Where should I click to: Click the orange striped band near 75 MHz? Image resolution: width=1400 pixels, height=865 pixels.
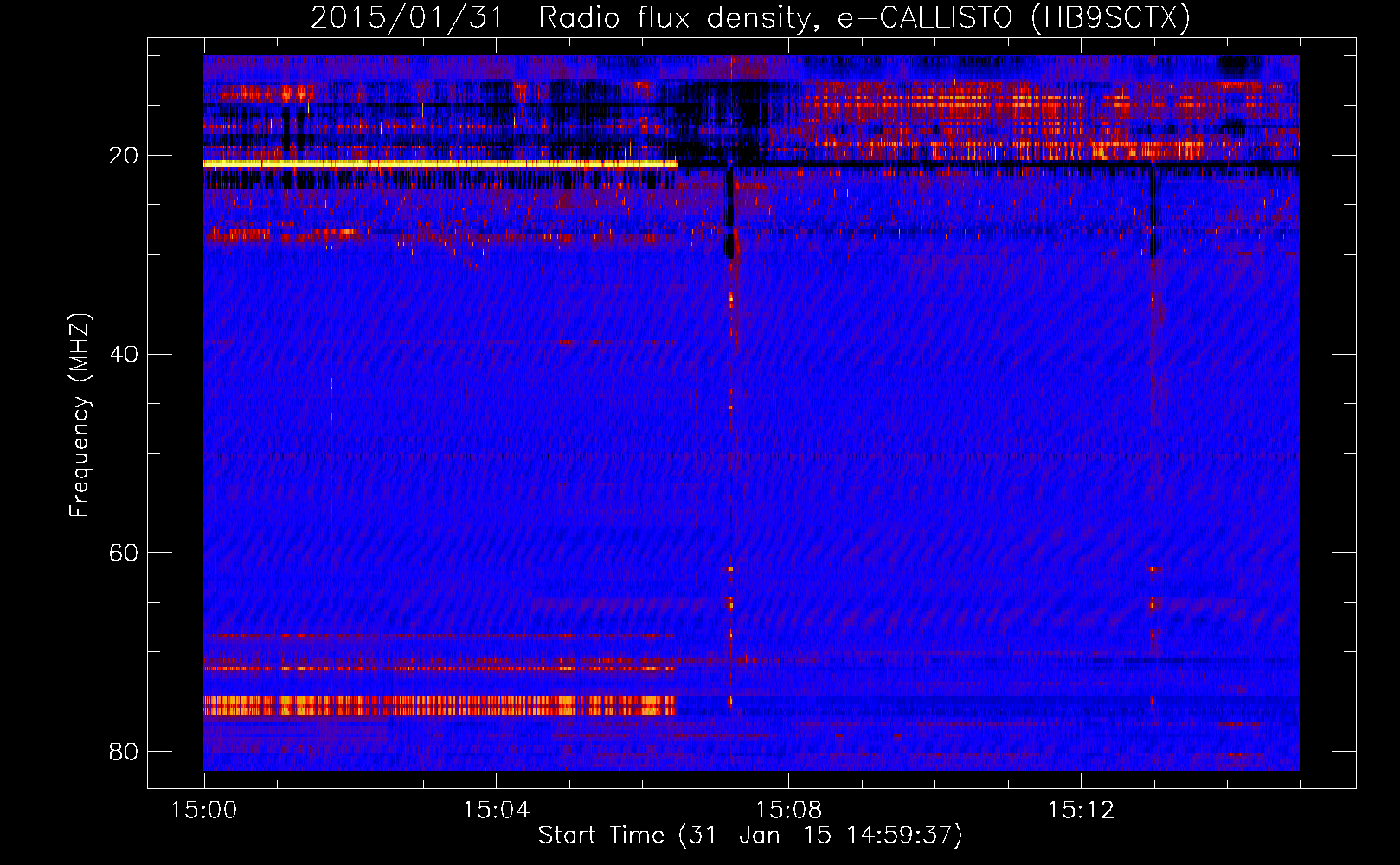coord(440,706)
